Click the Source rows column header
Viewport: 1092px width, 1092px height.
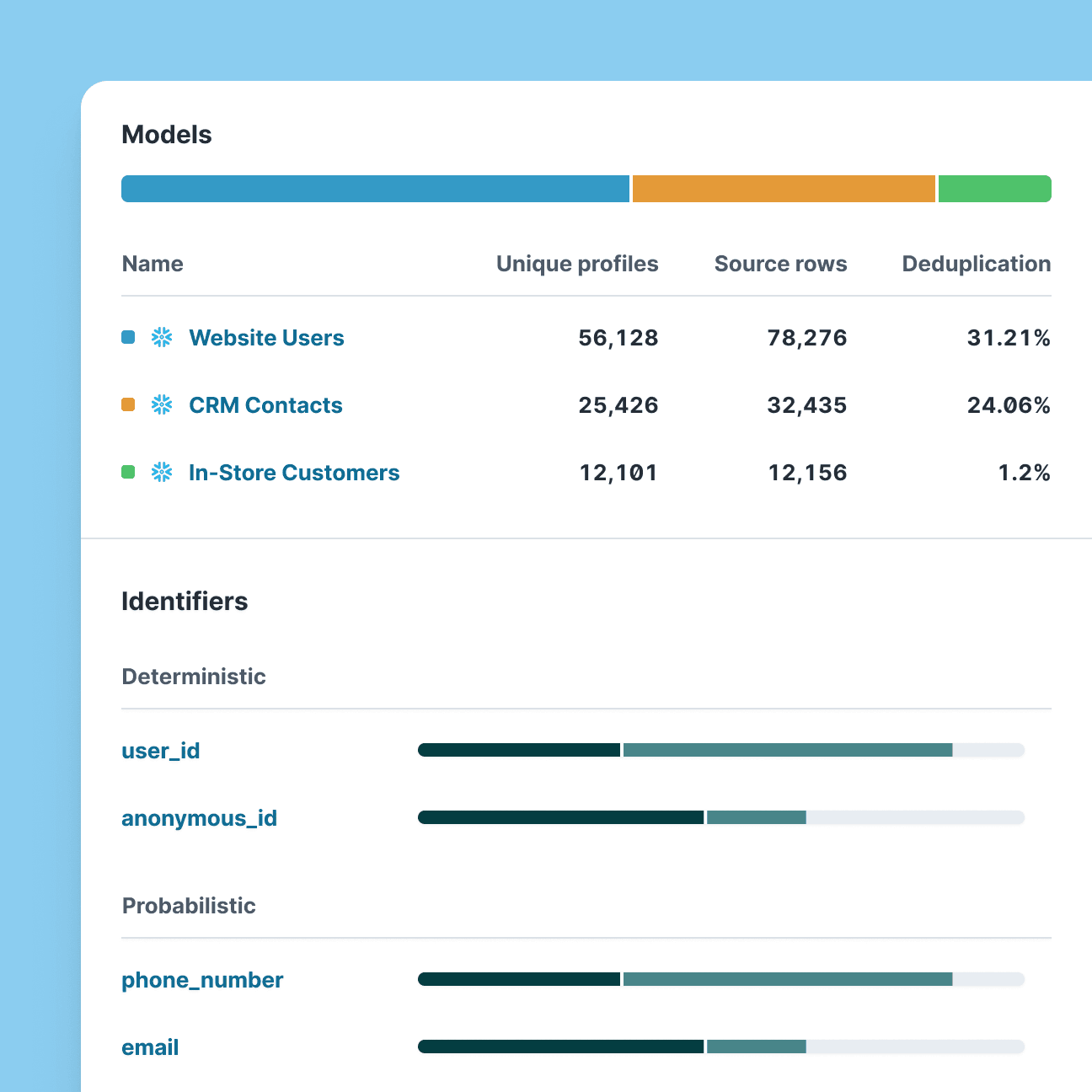tap(780, 264)
